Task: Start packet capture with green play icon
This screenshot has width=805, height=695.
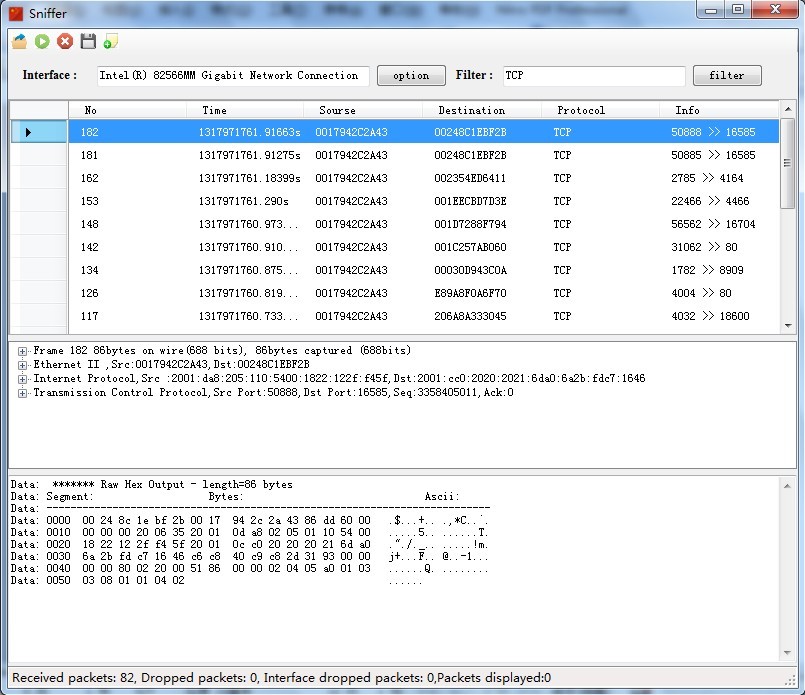Action: (x=42, y=41)
